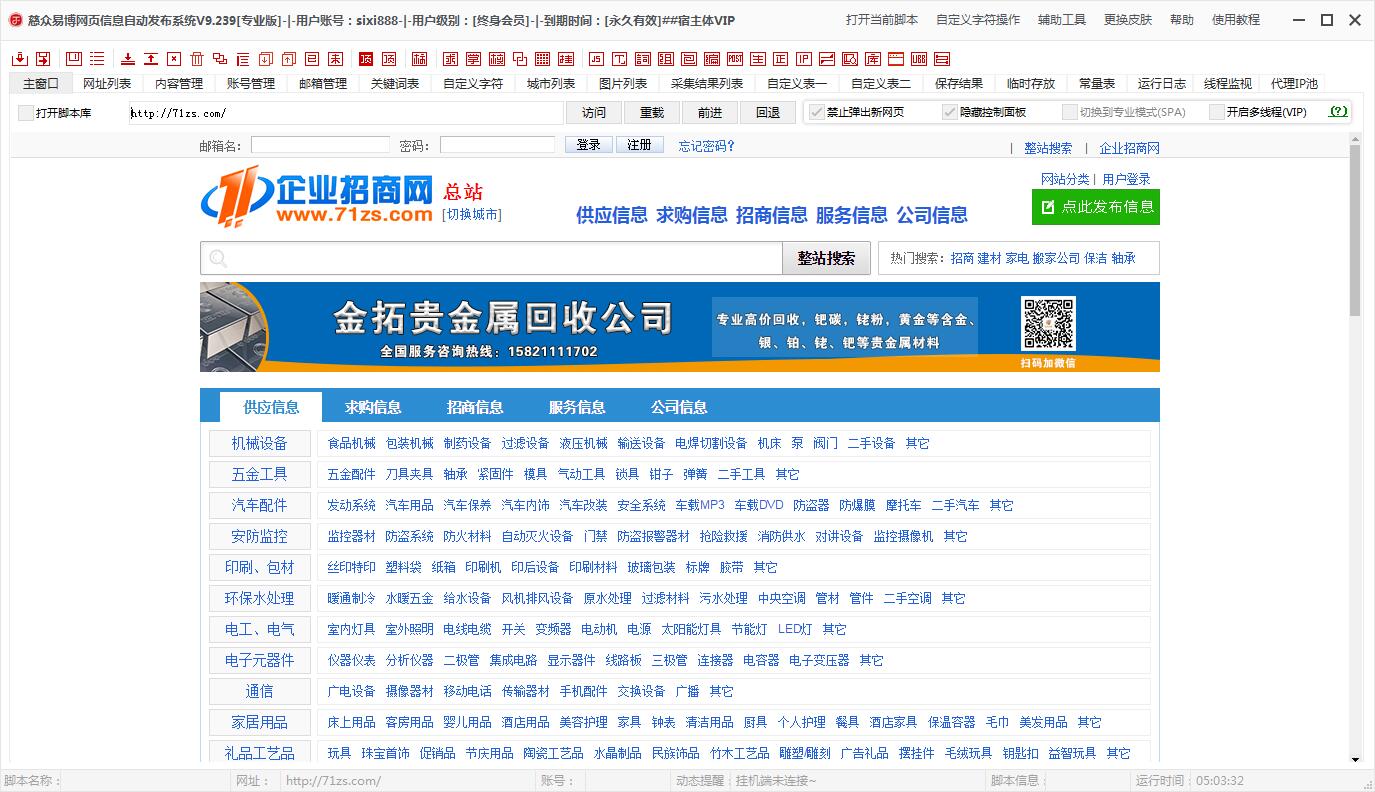Uncheck 禁止弹出新网页 checkbox

[x=816, y=112]
